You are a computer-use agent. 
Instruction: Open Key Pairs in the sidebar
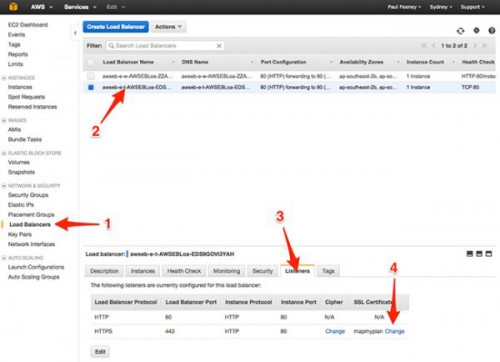pos(20,234)
